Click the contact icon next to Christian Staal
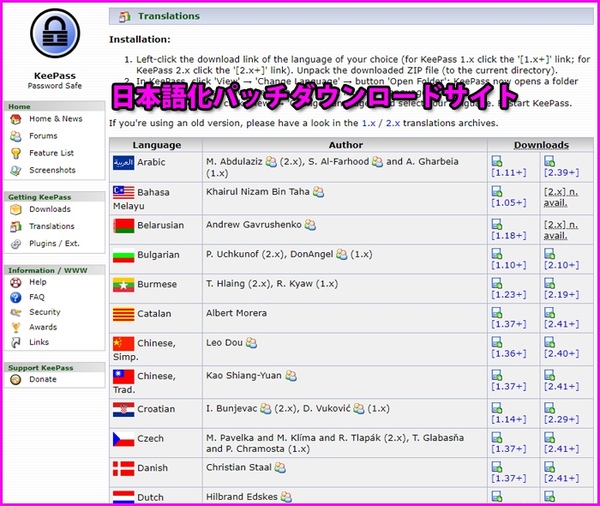The image size is (600, 506). click(280, 467)
